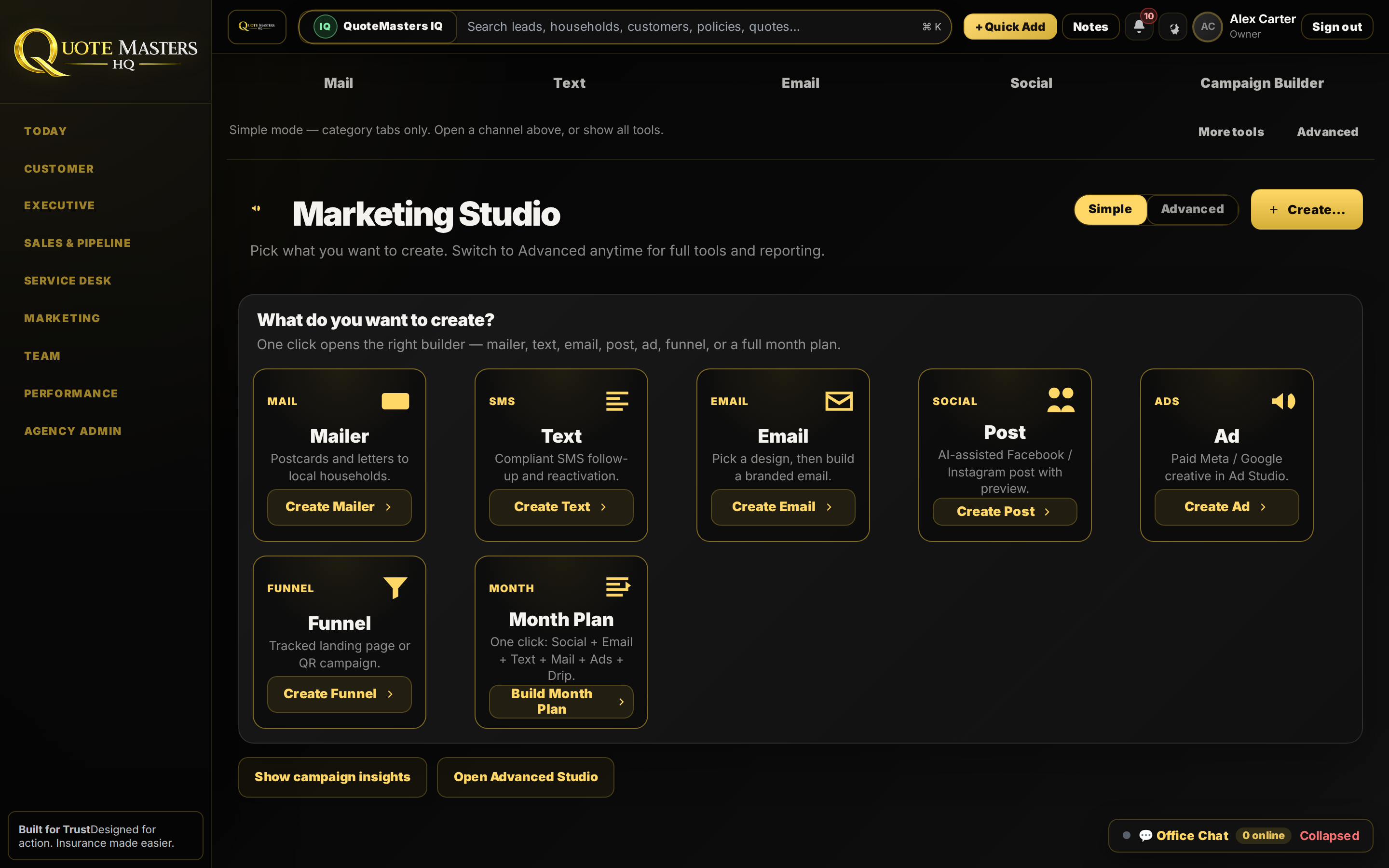Click Show campaign insights
This screenshot has height=868, width=1389.
332,777
